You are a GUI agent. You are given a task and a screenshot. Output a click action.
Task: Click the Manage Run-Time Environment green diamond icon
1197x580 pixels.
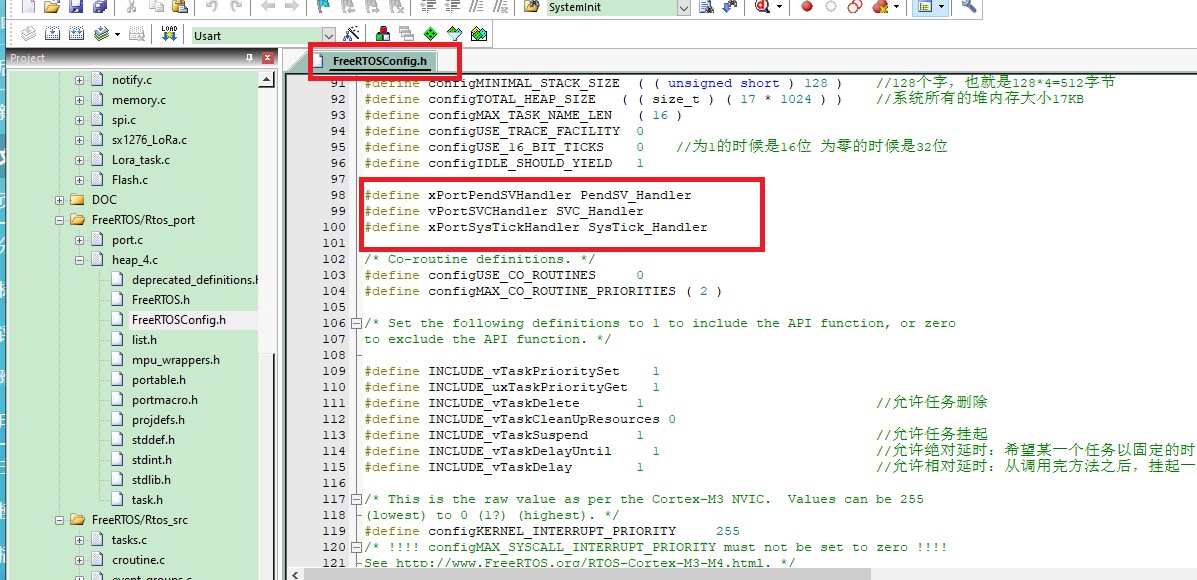tap(431, 35)
